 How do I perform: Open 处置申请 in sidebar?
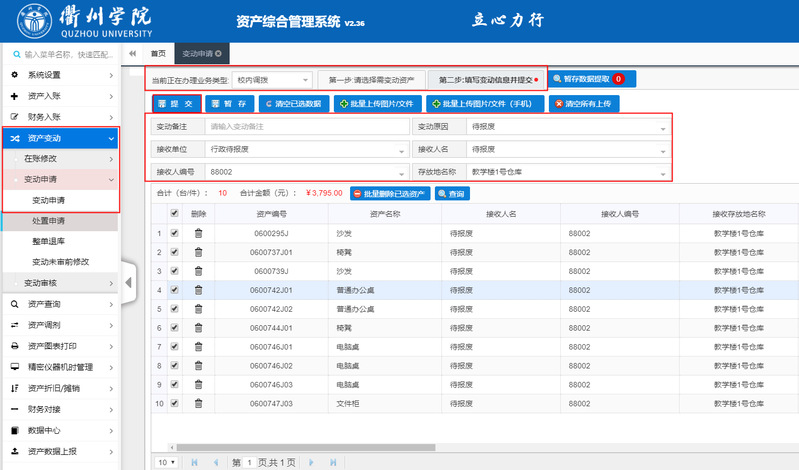(61, 221)
